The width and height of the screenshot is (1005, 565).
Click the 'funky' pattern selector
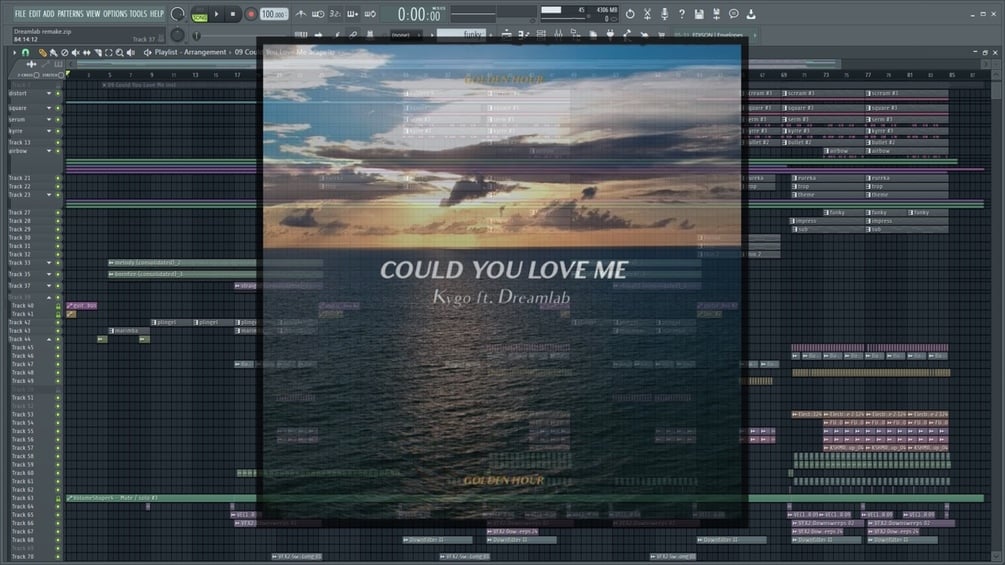[461, 35]
